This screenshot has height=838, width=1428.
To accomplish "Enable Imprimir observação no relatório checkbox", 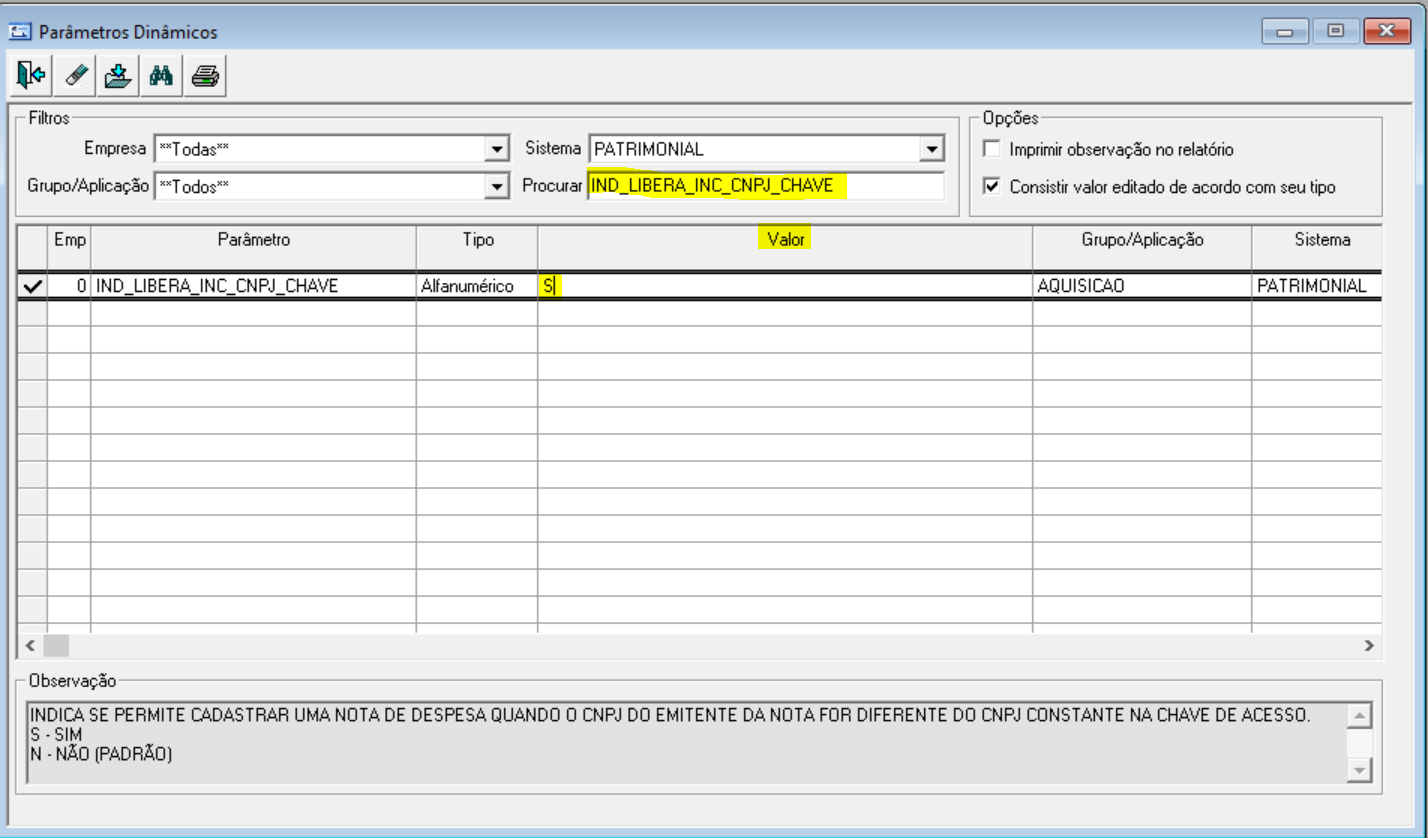I will [992, 150].
